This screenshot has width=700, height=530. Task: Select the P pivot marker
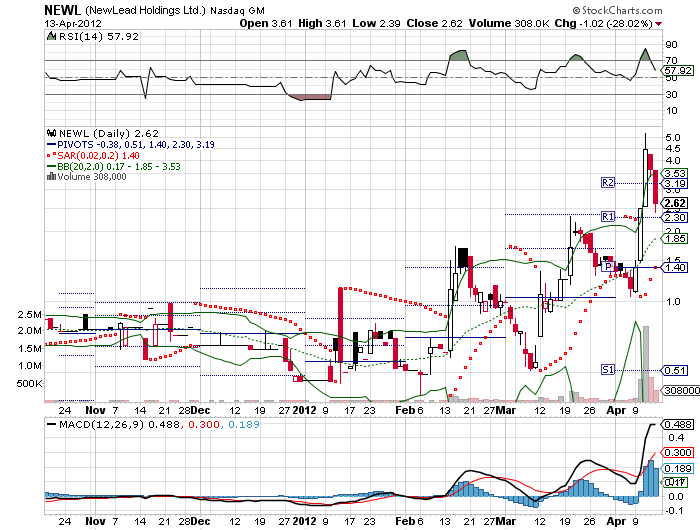click(x=608, y=267)
